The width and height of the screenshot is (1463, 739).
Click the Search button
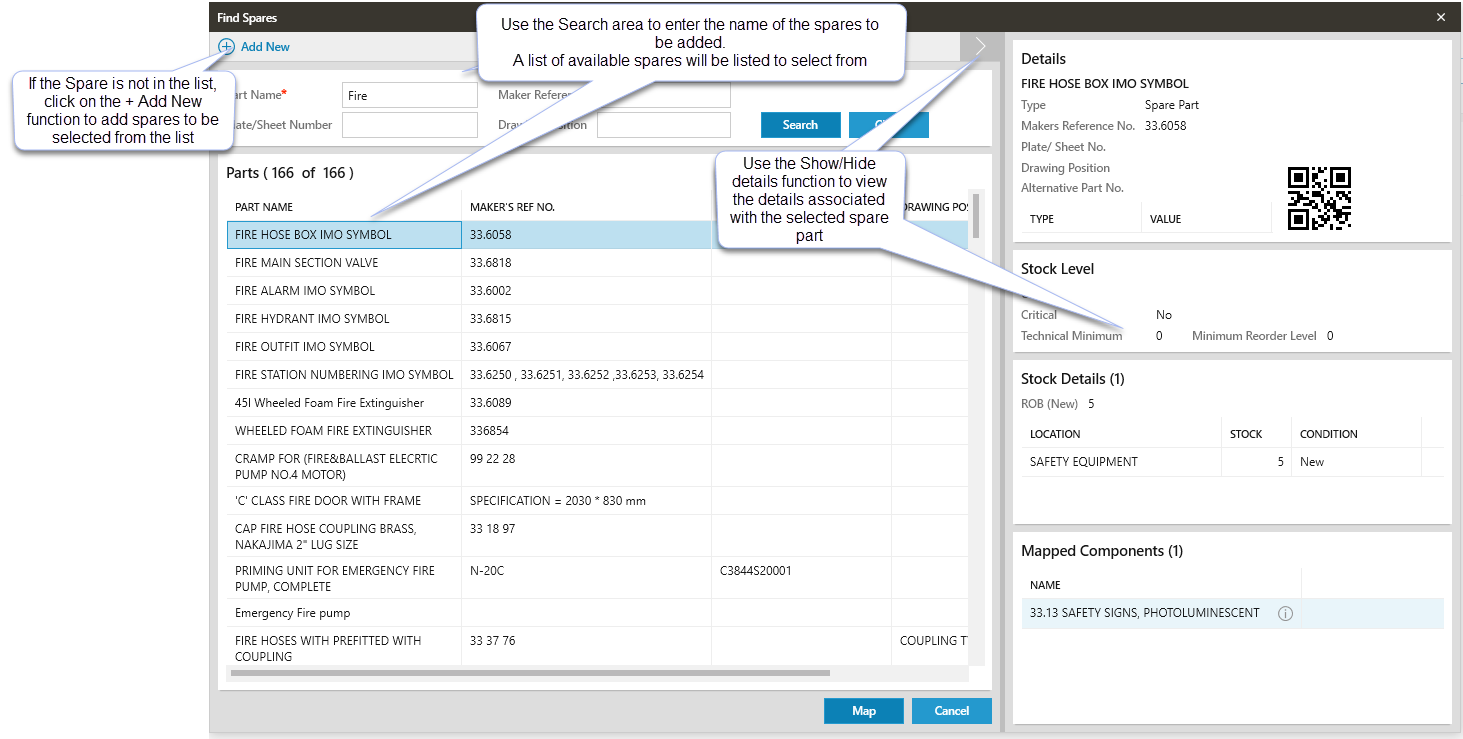[800, 125]
